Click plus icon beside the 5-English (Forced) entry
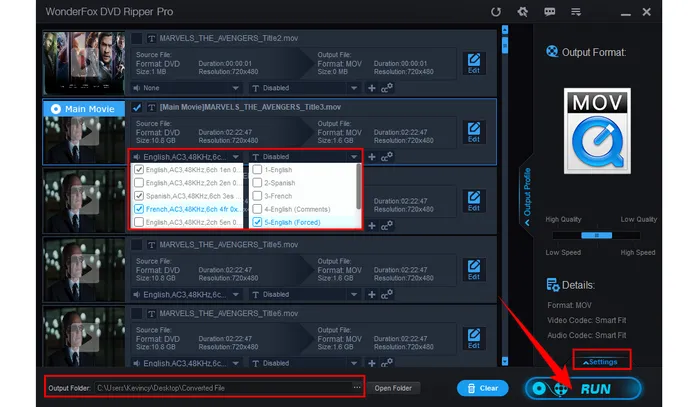Screen dimensions: 700x407 (371, 226)
